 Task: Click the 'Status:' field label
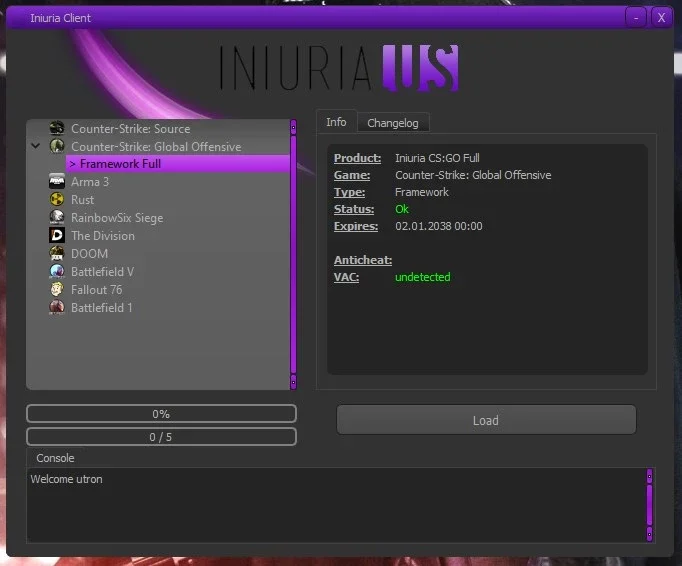click(x=354, y=209)
